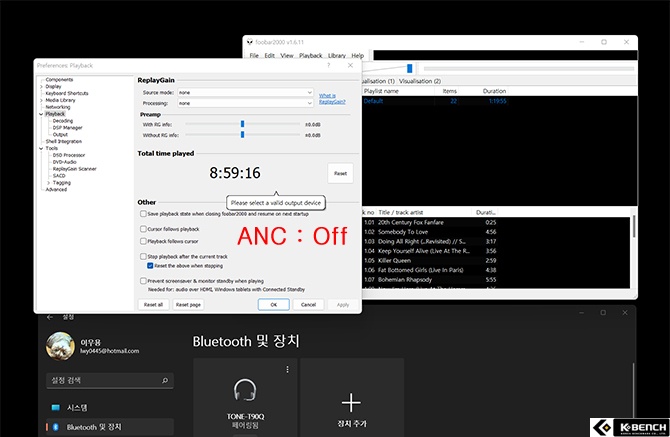The image size is (670, 437).
Task: Open the Edit menu in foobar2000
Action: pos(270,56)
